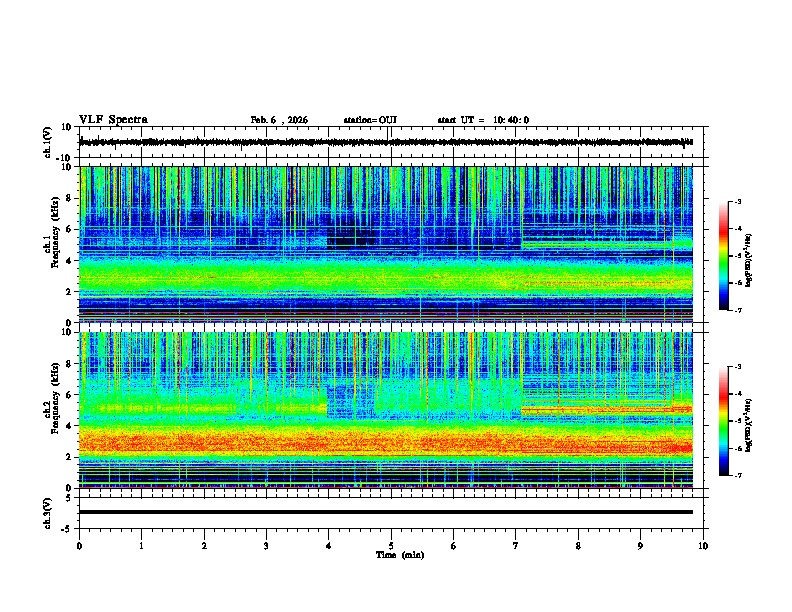The height and width of the screenshot is (612, 792).
Task: Click the ch.2 spectrogram color scale bar
Action: (x=723, y=421)
